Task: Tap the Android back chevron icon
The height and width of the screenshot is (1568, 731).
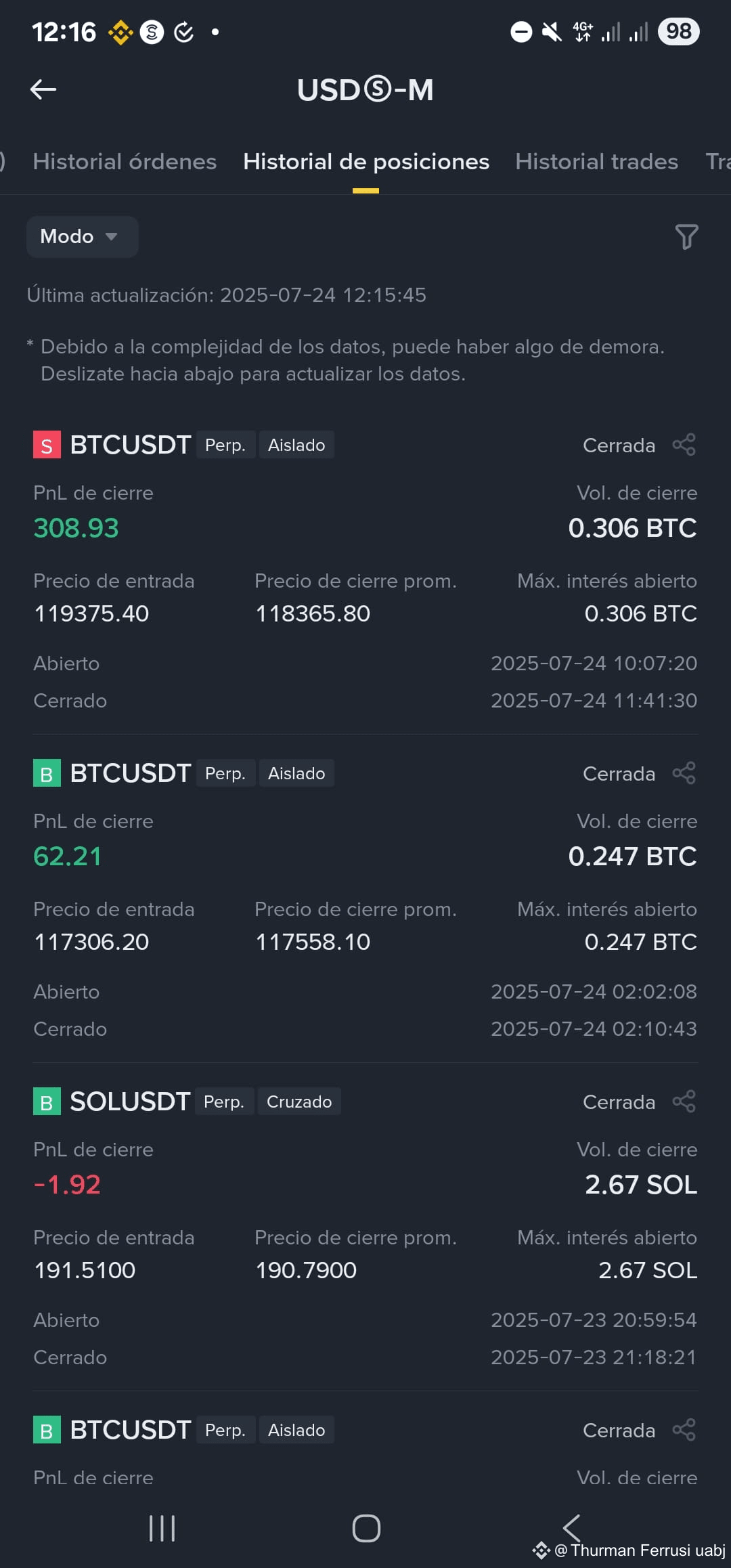Action: (x=572, y=1528)
